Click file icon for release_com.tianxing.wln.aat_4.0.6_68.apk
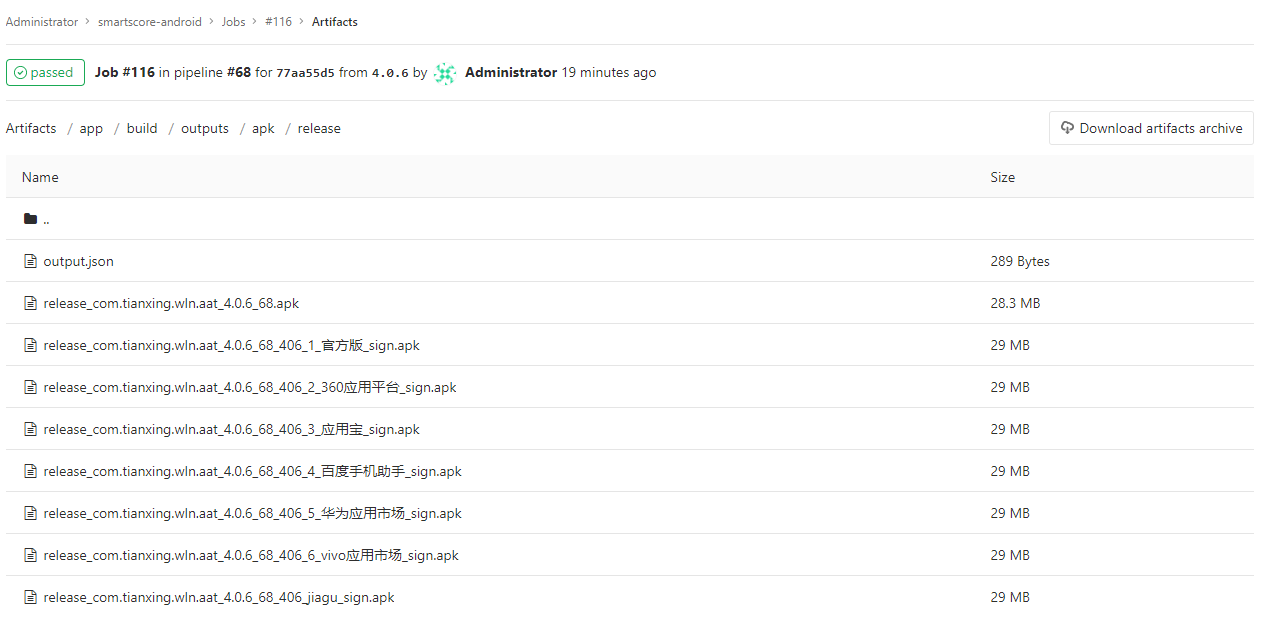 tap(30, 303)
